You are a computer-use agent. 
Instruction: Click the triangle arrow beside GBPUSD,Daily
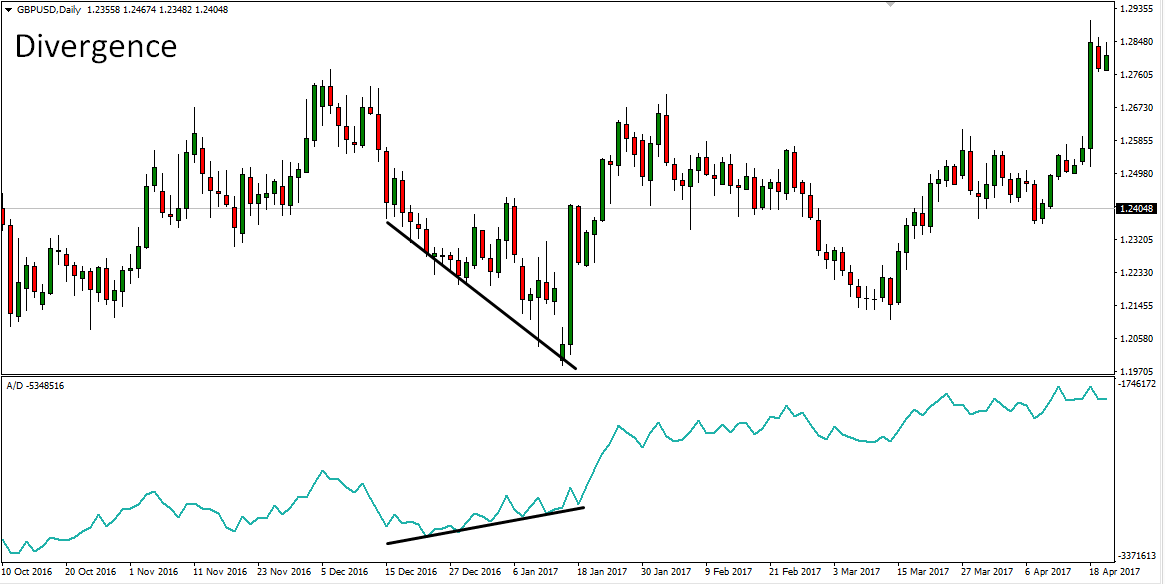pyautogui.click(x=9, y=9)
